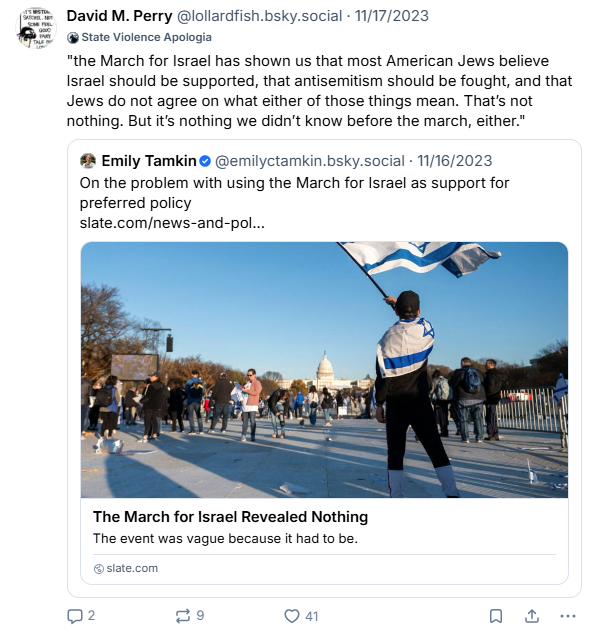Open Emily Tamkin's small avatar

point(88,161)
